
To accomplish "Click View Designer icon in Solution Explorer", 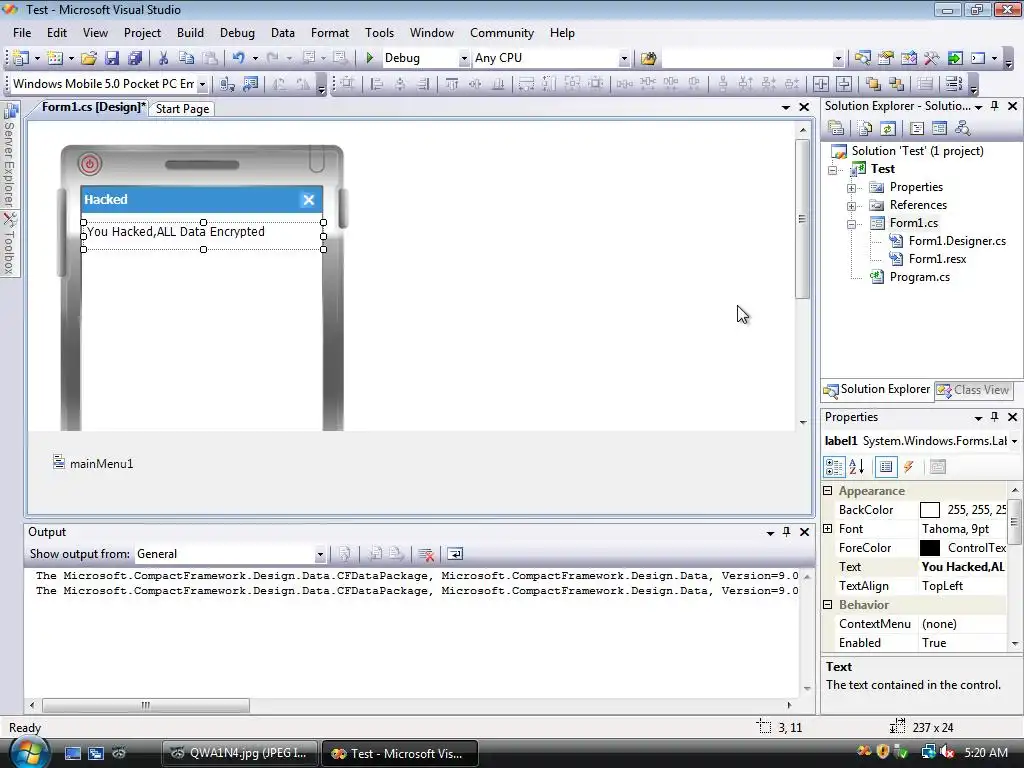I will pyautogui.click(x=939, y=129).
